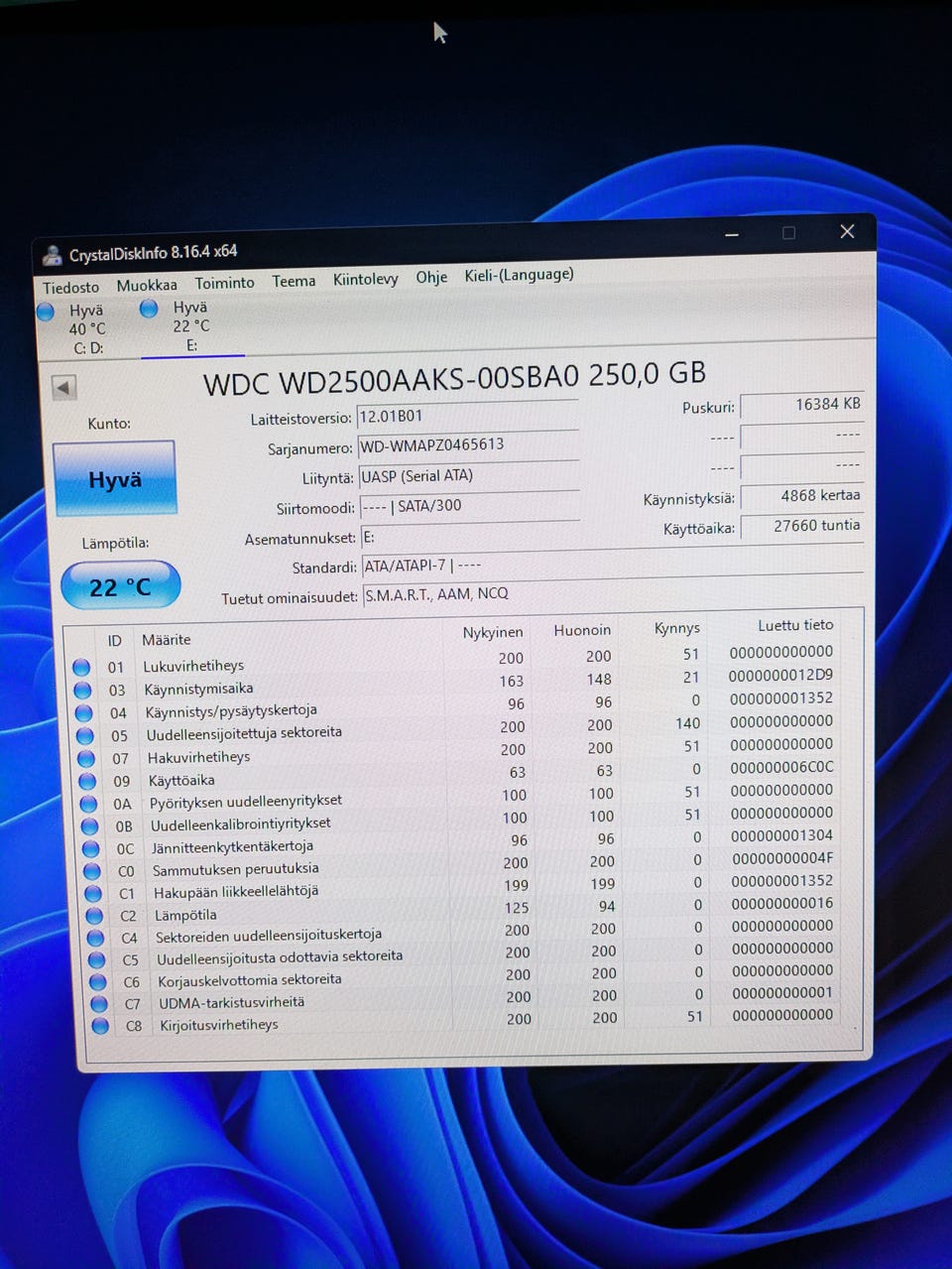
Task: Click the status dot for C7 UDMA-tarkistusvirheitä
Action: (x=98, y=1004)
